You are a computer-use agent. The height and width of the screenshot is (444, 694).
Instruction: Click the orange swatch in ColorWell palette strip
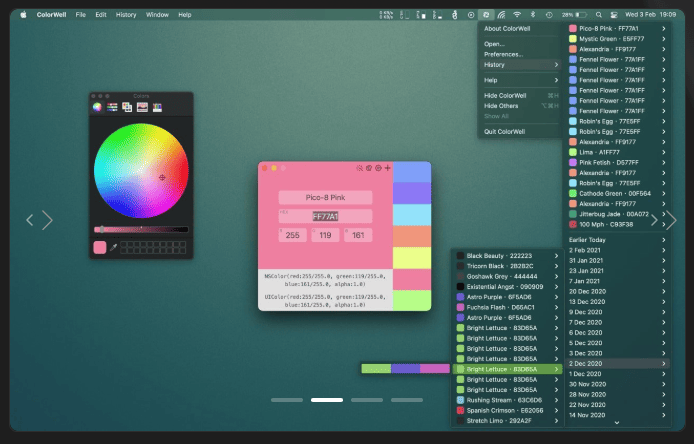click(x=412, y=236)
